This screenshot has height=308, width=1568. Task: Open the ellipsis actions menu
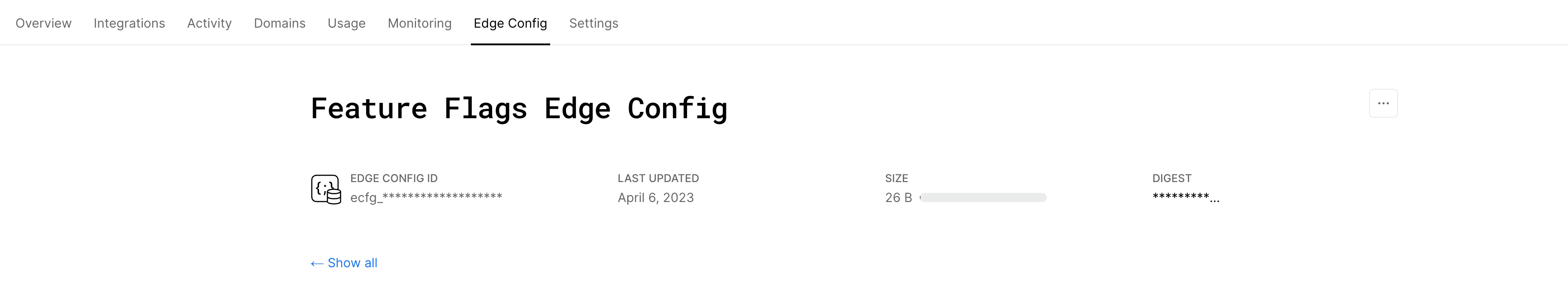1383,103
